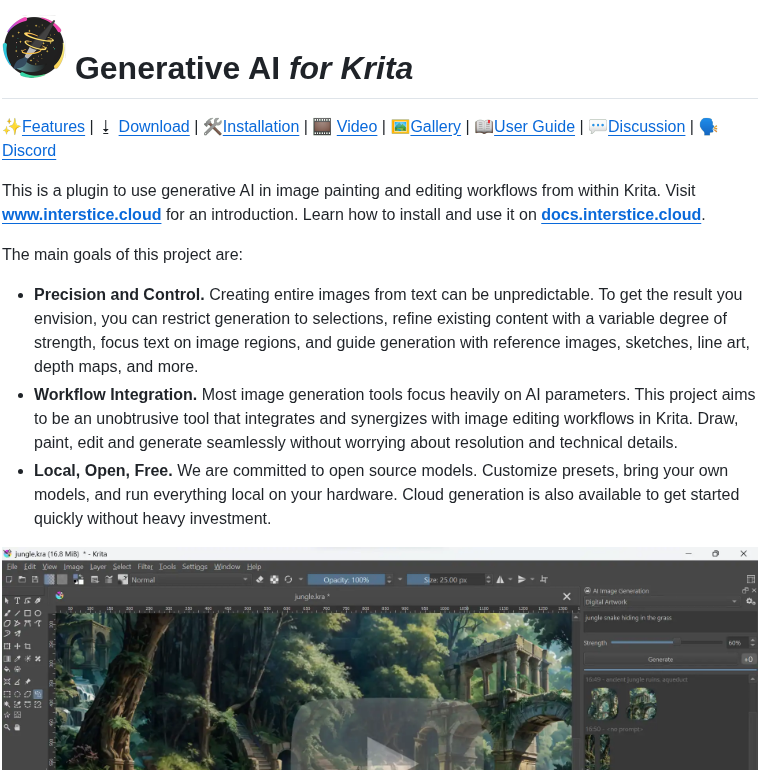Open Layer menu in Krita screenshot
The height and width of the screenshot is (770, 758).
point(98,566)
